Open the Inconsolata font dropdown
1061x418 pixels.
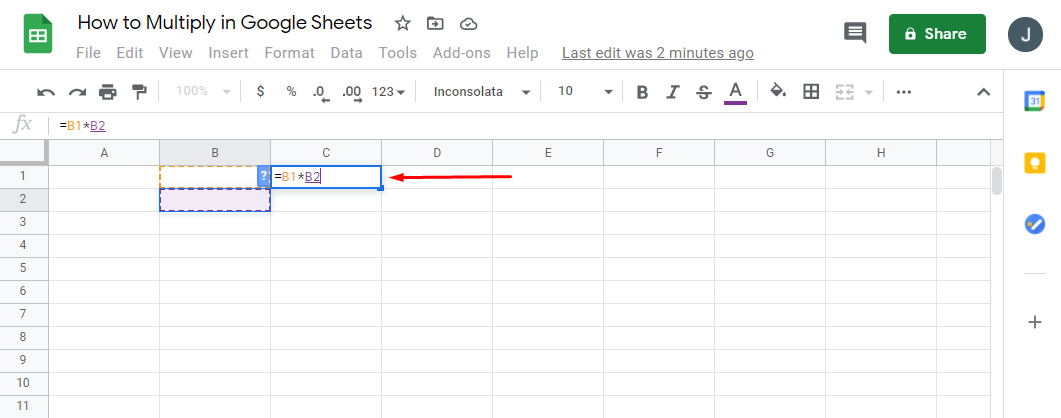point(481,91)
